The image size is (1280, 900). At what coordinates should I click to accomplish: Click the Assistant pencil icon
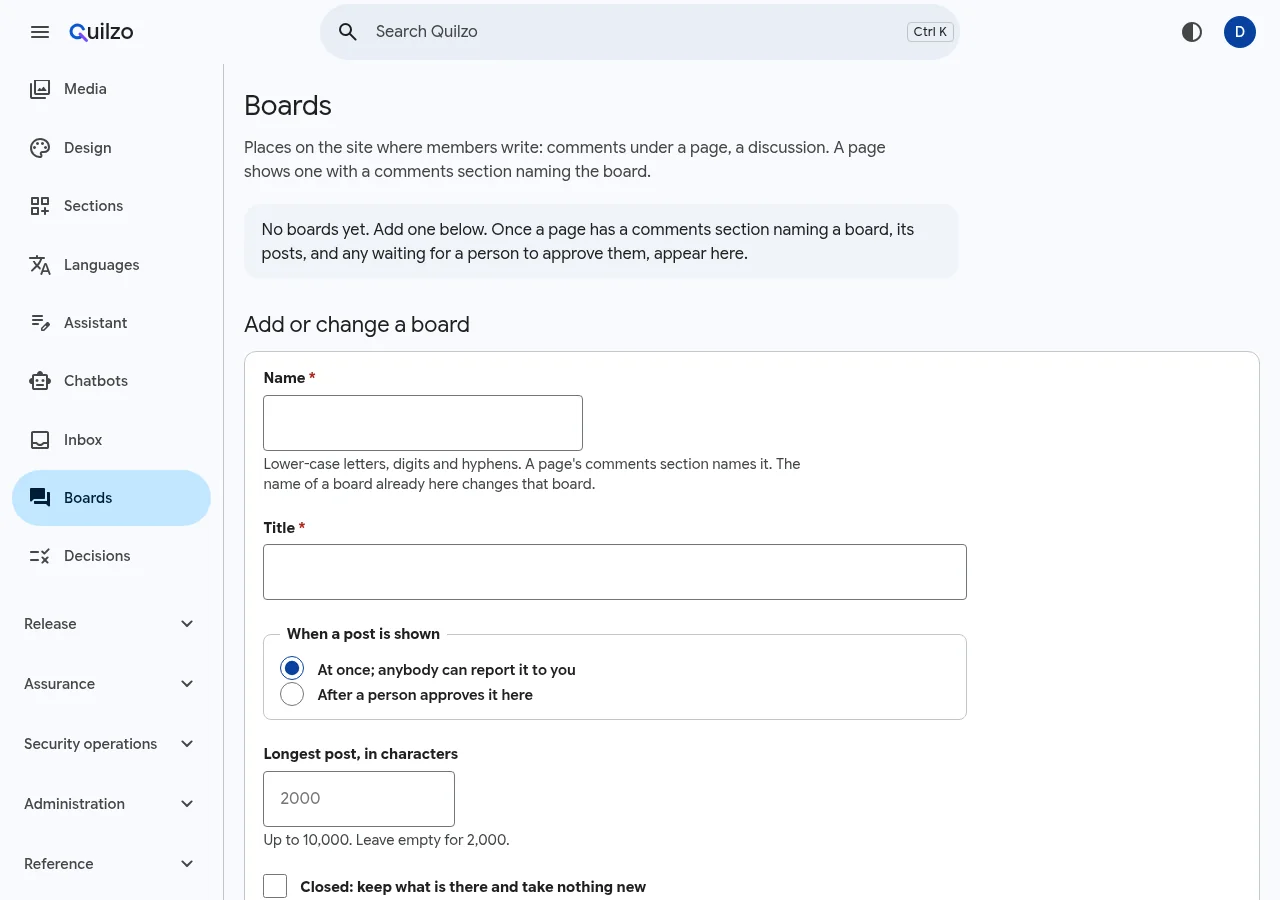point(40,323)
